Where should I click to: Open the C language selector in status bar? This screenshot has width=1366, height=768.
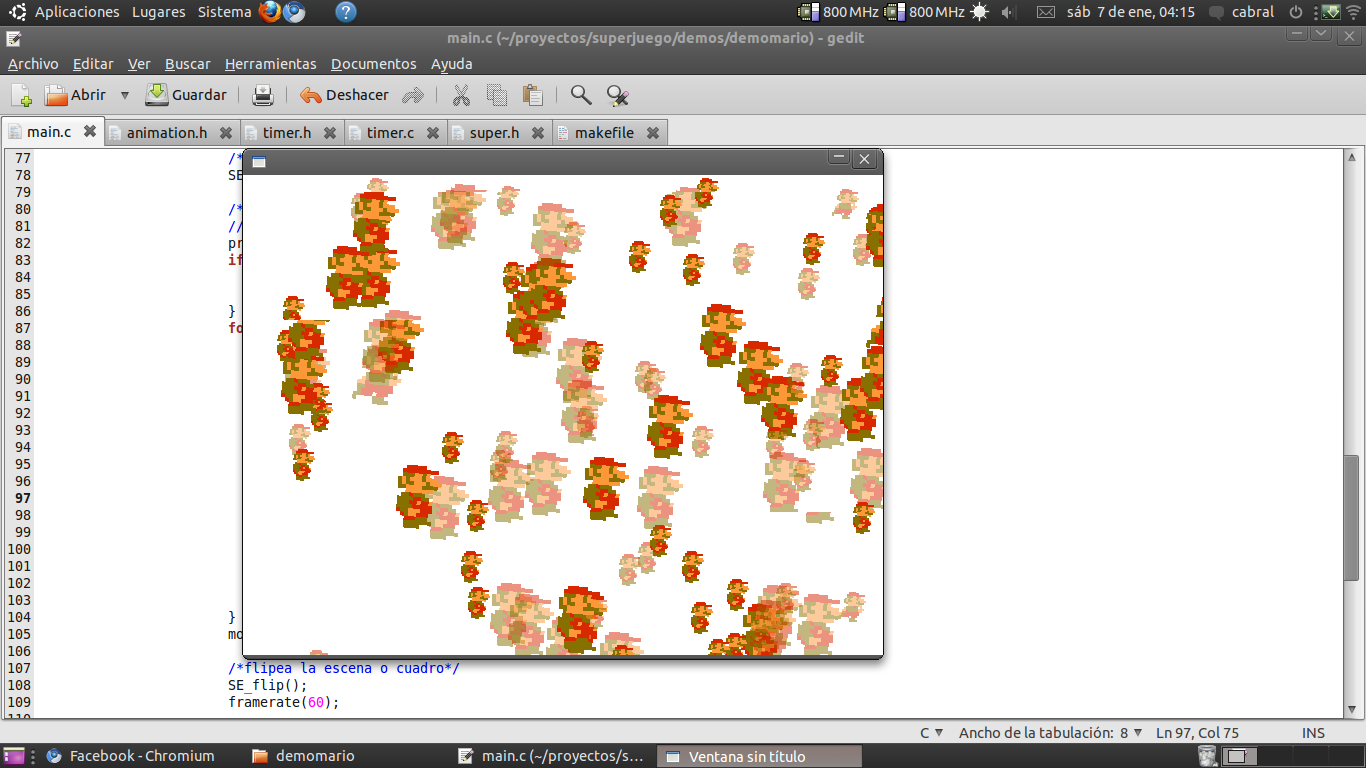point(932,733)
